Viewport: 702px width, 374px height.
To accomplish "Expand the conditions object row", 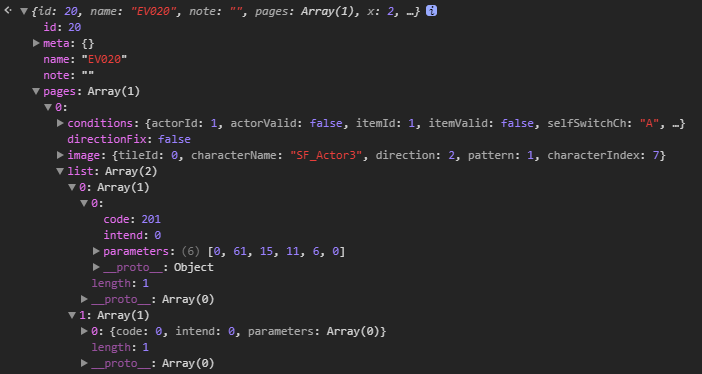I will pos(60,123).
